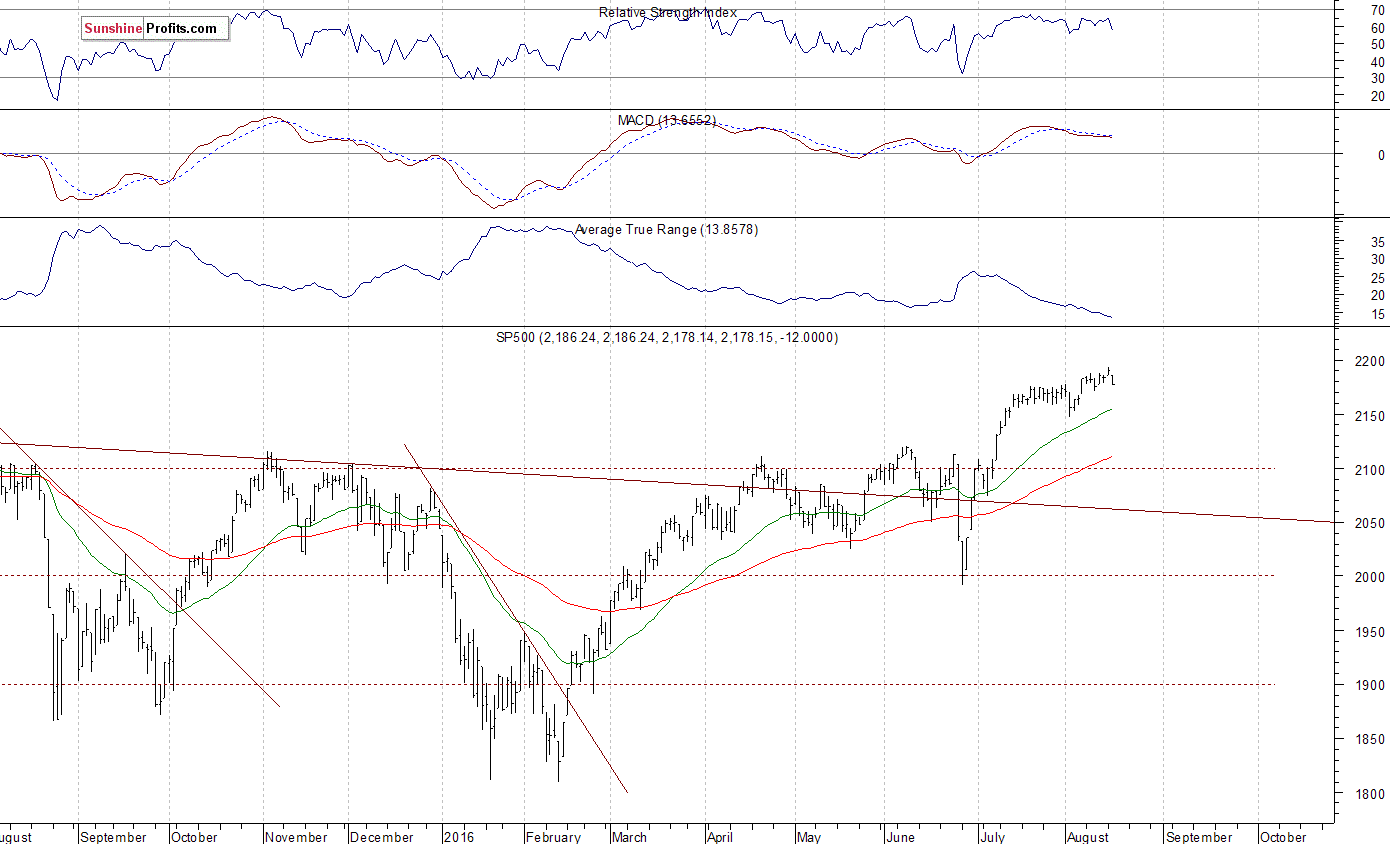Image resolution: width=1390 pixels, height=844 pixels.
Task: Click the SunshineProfits.com logo
Action: 155,29
